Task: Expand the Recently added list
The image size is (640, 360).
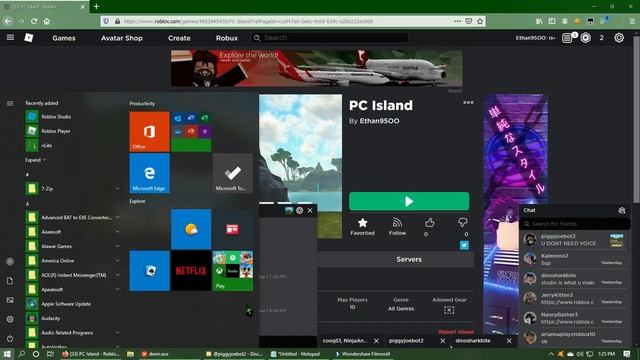Action: [x=35, y=160]
